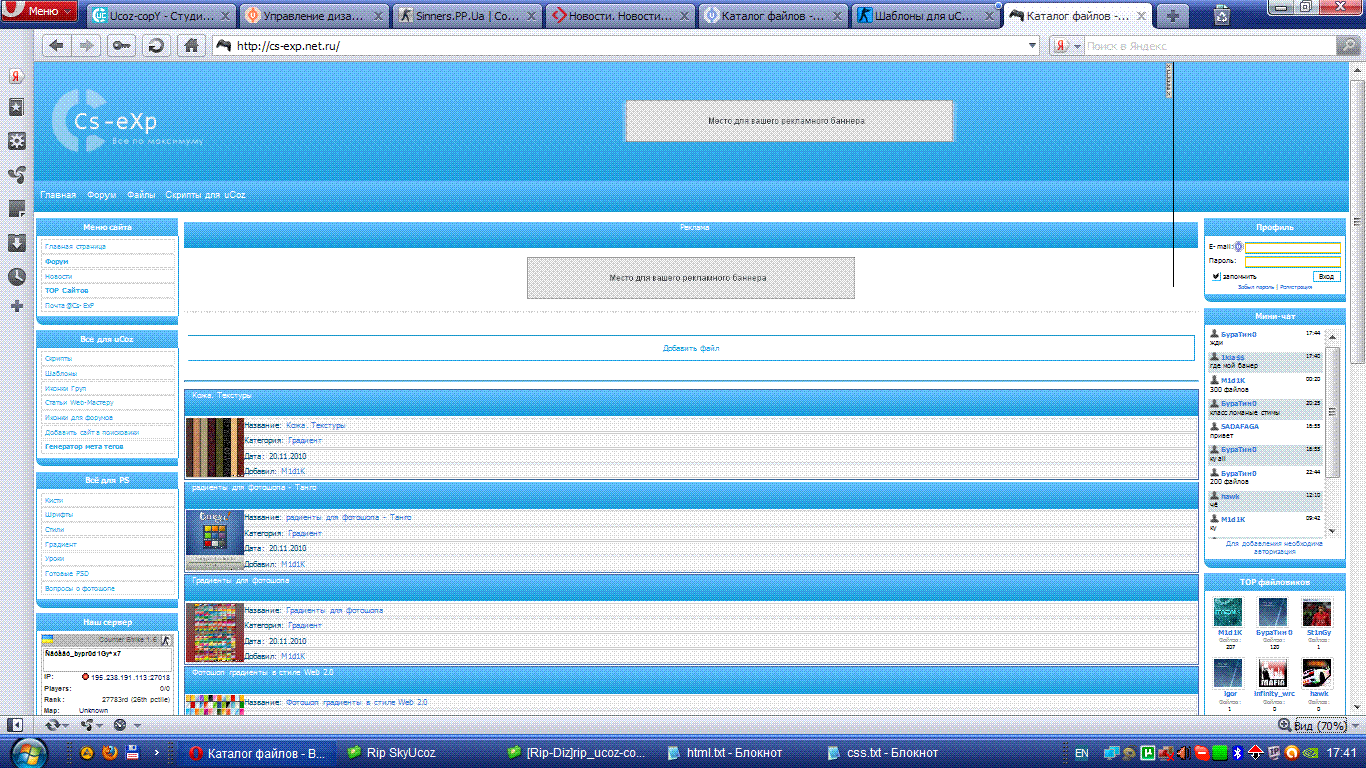
Task: Toggle the 'запомнить' remember-me checkbox
Action: tap(1216, 277)
